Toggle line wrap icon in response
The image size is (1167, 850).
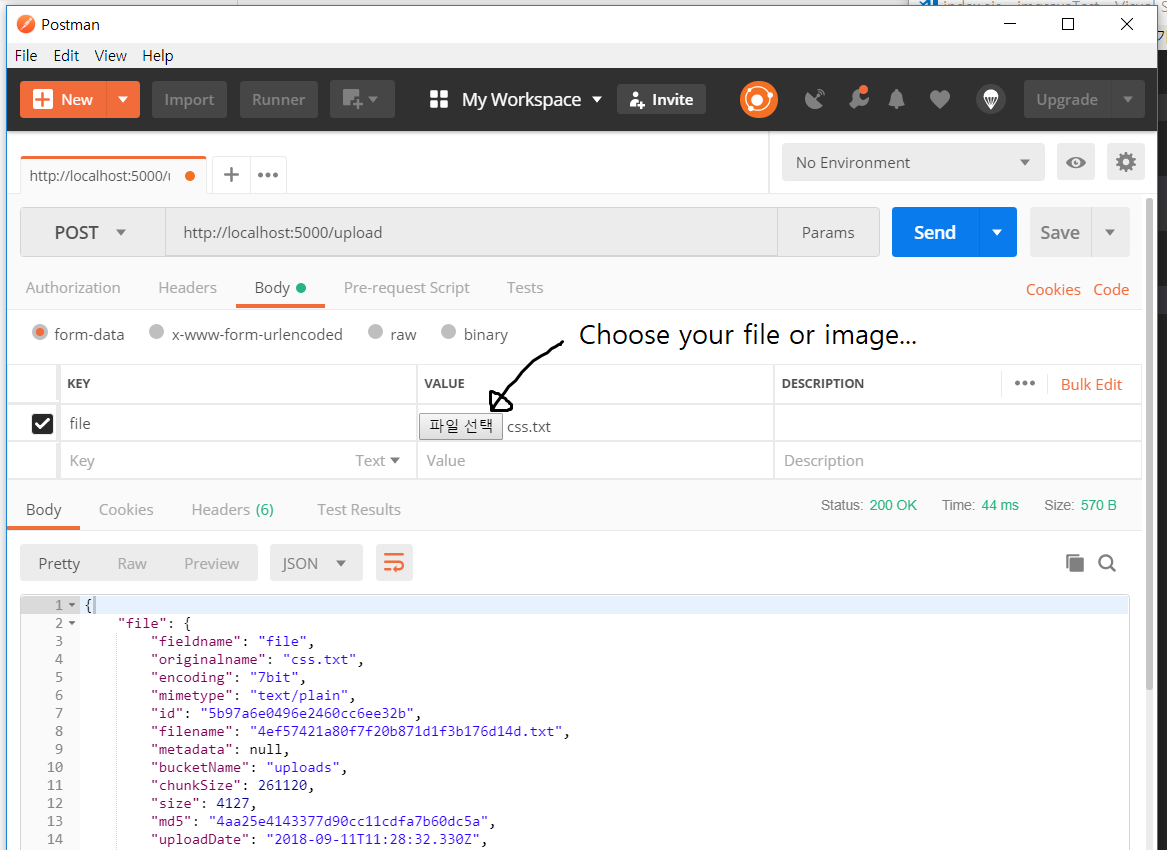[x=394, y=563]
